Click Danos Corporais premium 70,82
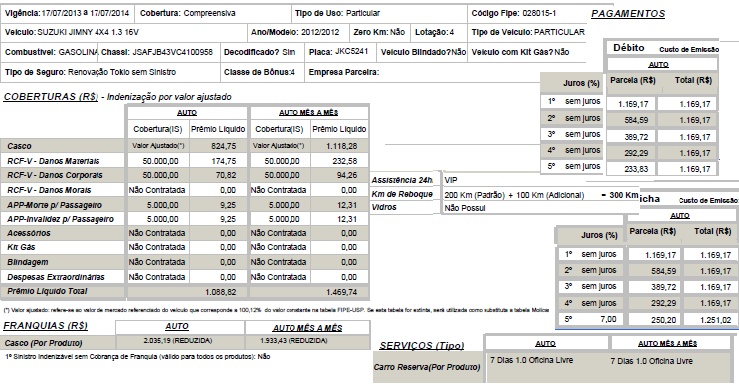The width and height of the screenshot is (739, 384). coord(227,175)
